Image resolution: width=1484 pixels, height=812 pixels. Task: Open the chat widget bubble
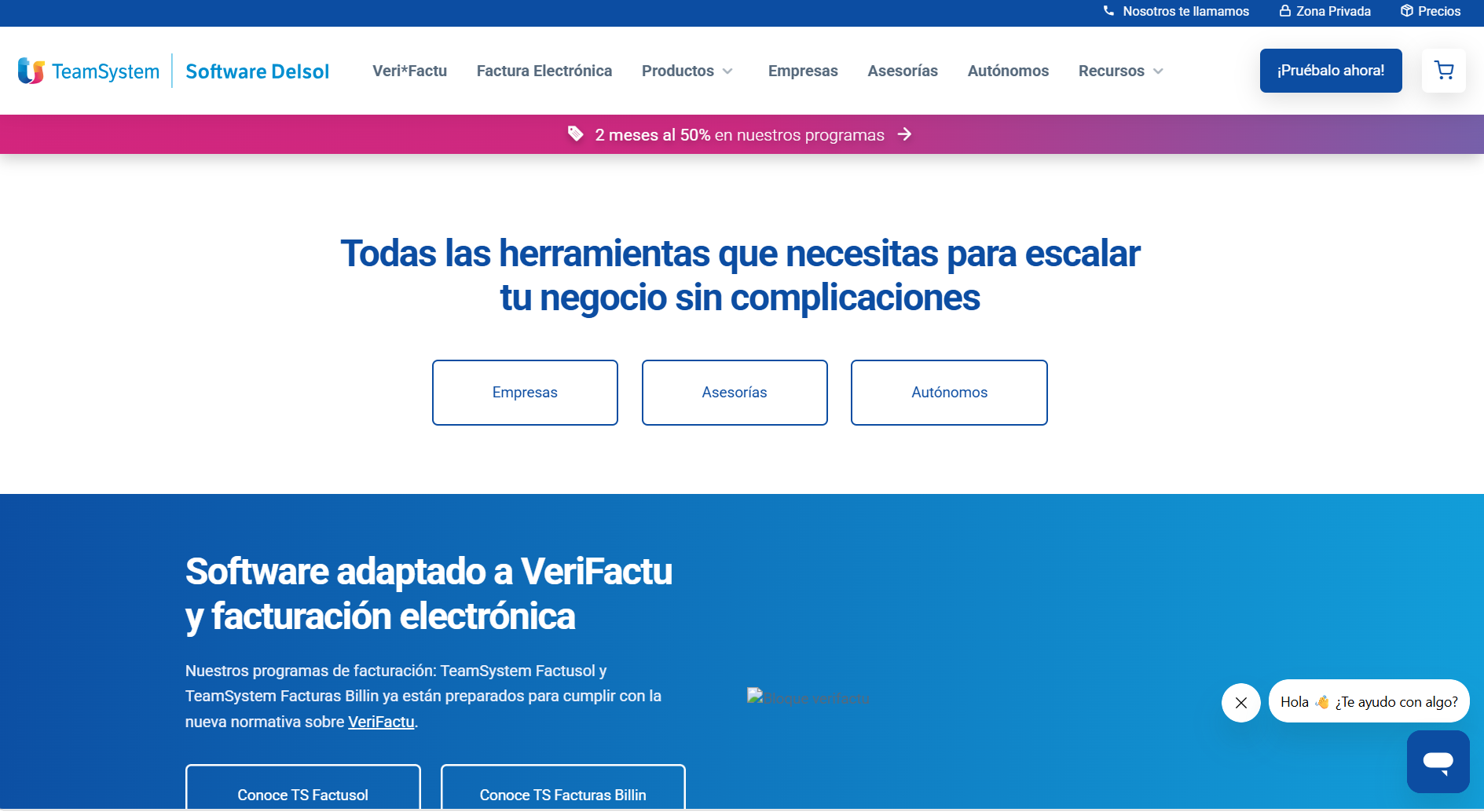(x=1438, y=762)
